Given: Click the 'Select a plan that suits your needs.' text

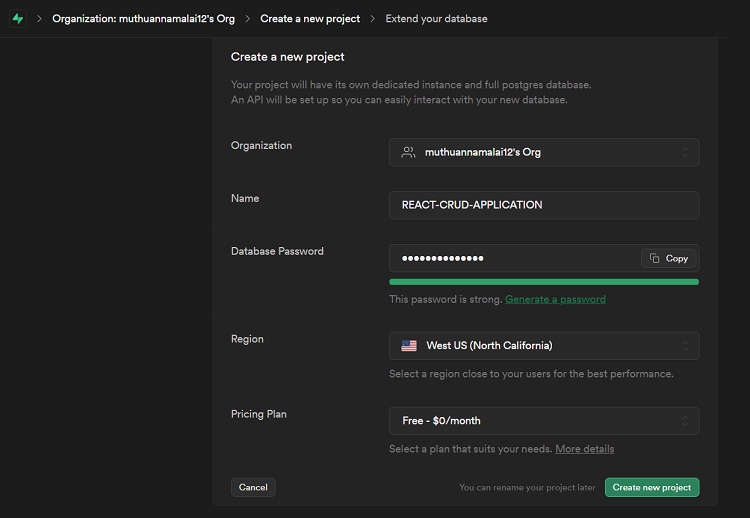Looking at the screenshot, I should [471, 449].
